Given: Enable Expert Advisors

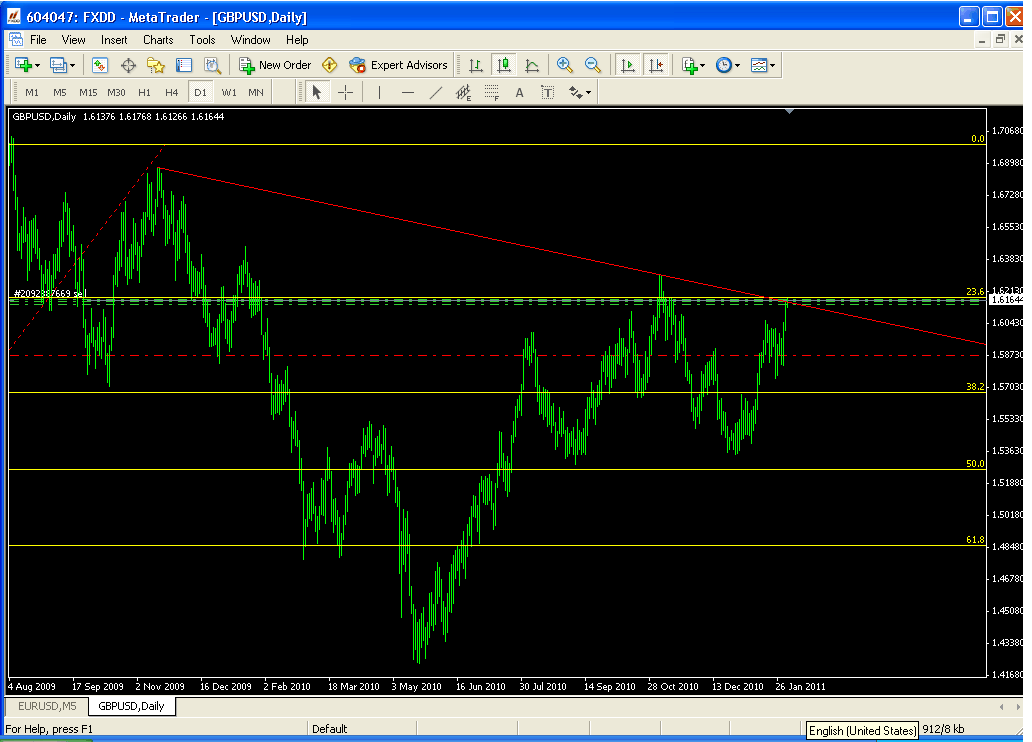Looking at the screenshot, I should point(398,65).
